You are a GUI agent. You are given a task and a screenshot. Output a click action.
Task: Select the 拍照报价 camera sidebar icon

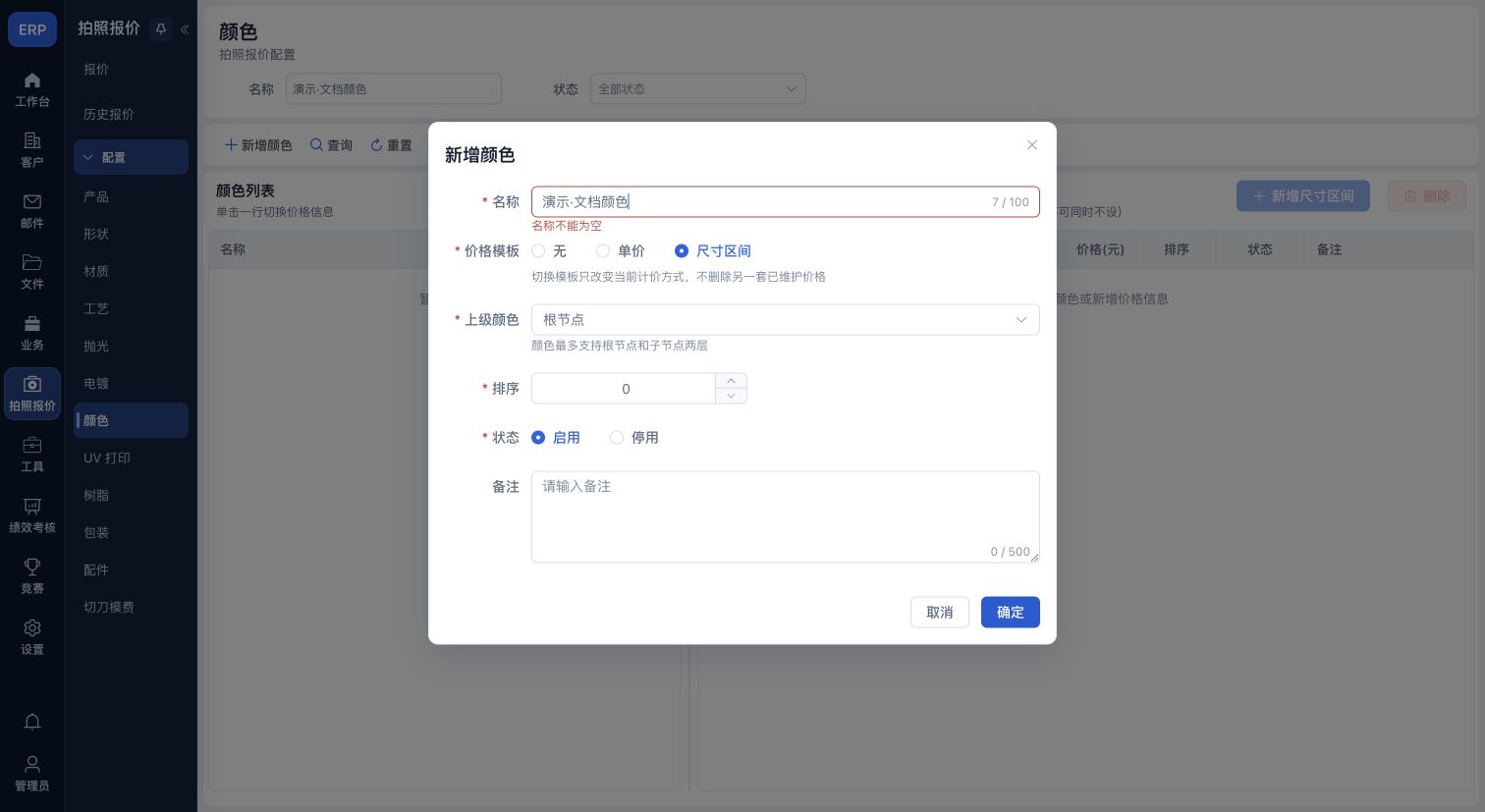pyautogui.click(x=32, y=394)
